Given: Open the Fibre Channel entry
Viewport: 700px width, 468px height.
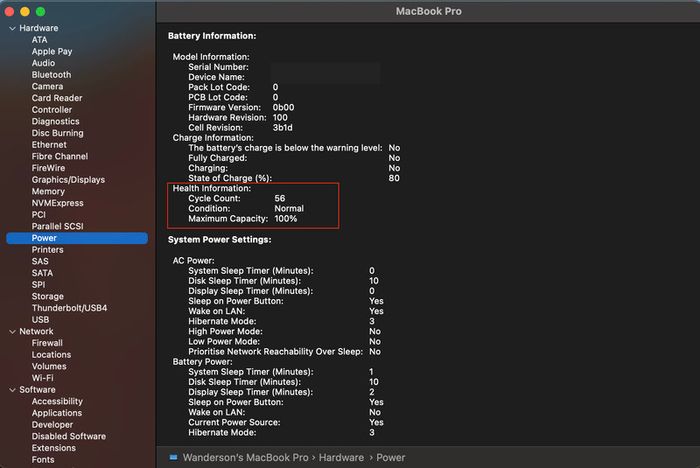Looking at the screenshot, I should pyautogui.click(x=60, y=156).
